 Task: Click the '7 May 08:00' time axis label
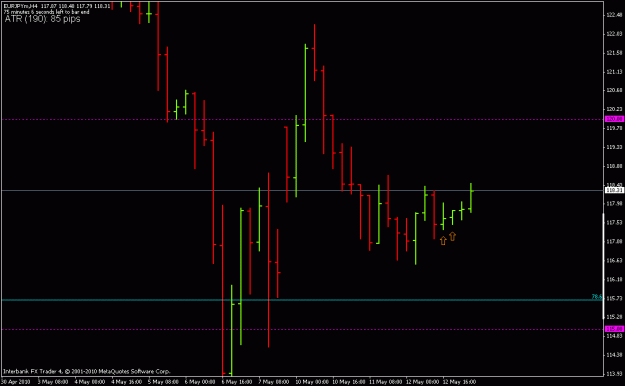click(274, 382)
